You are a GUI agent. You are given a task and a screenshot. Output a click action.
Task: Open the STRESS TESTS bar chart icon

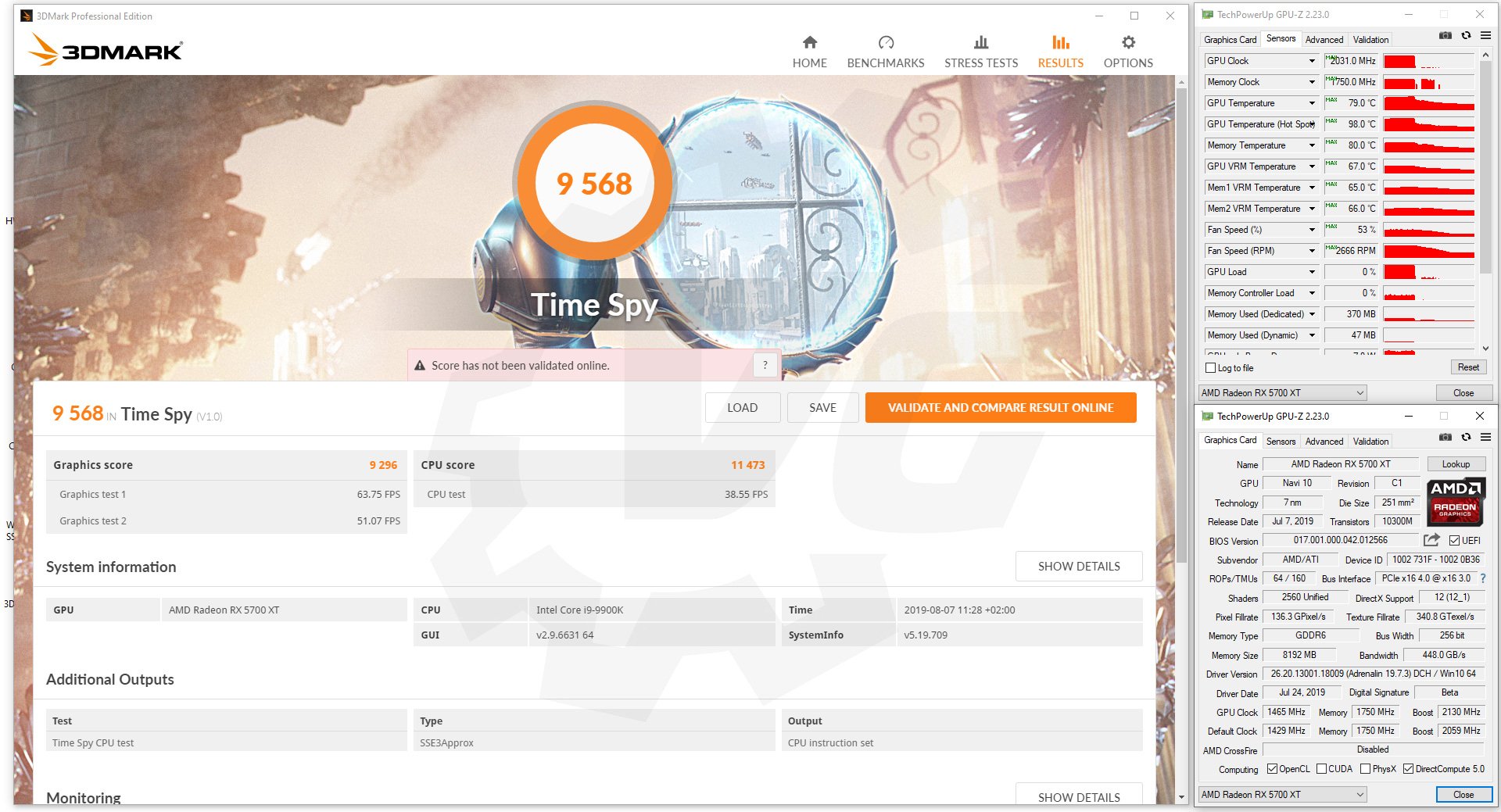pos(981,42)
